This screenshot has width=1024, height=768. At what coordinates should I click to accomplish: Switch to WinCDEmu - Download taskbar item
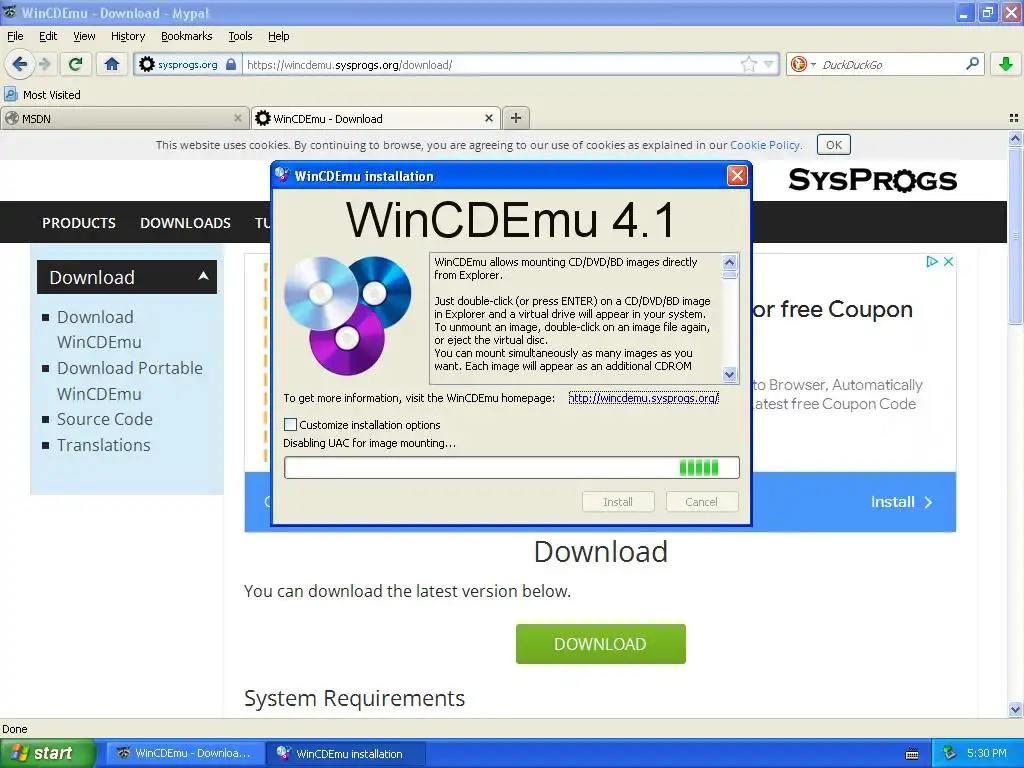pyautogui.click(x=184, y=753)
